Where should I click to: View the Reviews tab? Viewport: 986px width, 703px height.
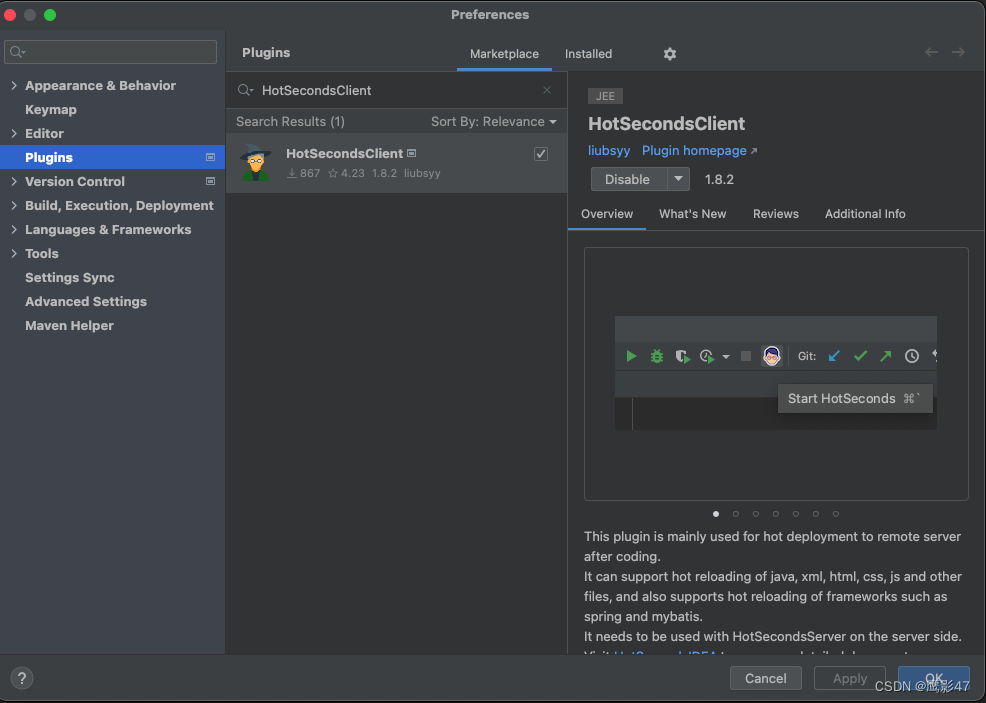(776, 213)
